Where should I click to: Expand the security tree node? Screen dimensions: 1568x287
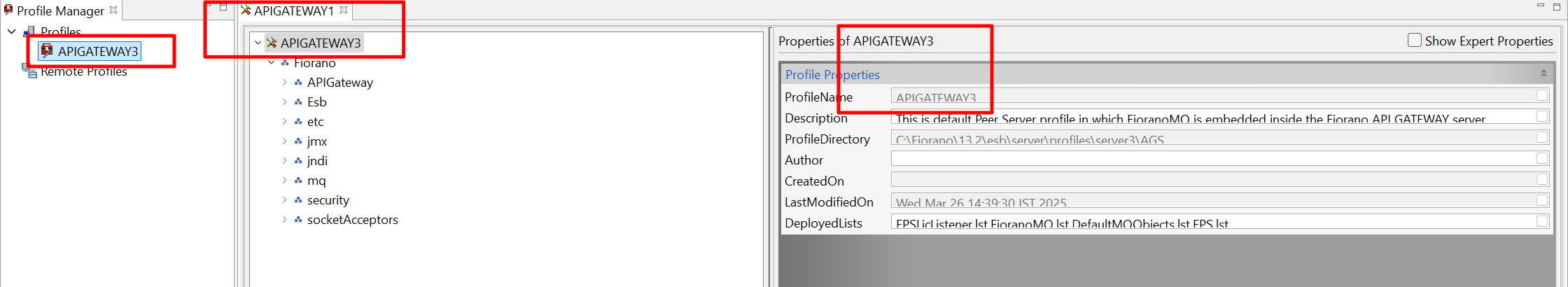click(x=285, y=200)
